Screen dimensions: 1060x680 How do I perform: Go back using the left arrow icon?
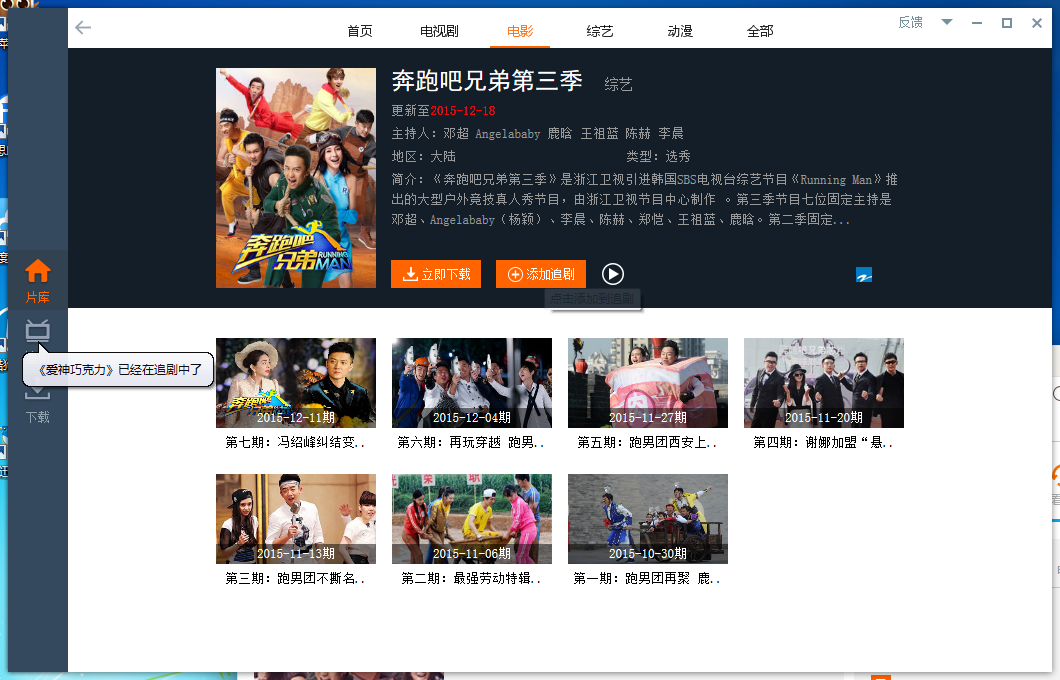coord(83,28)
